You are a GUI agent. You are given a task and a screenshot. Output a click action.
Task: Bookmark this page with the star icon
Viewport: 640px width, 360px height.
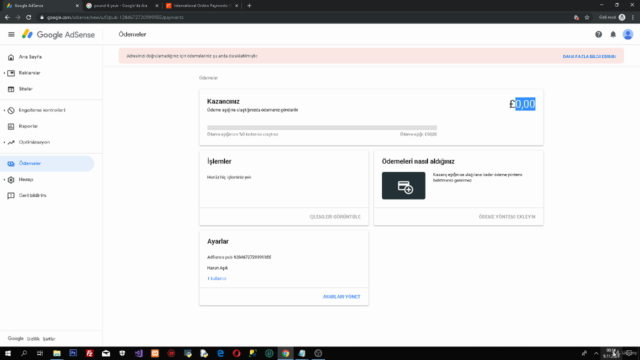[x=587, y=18]
